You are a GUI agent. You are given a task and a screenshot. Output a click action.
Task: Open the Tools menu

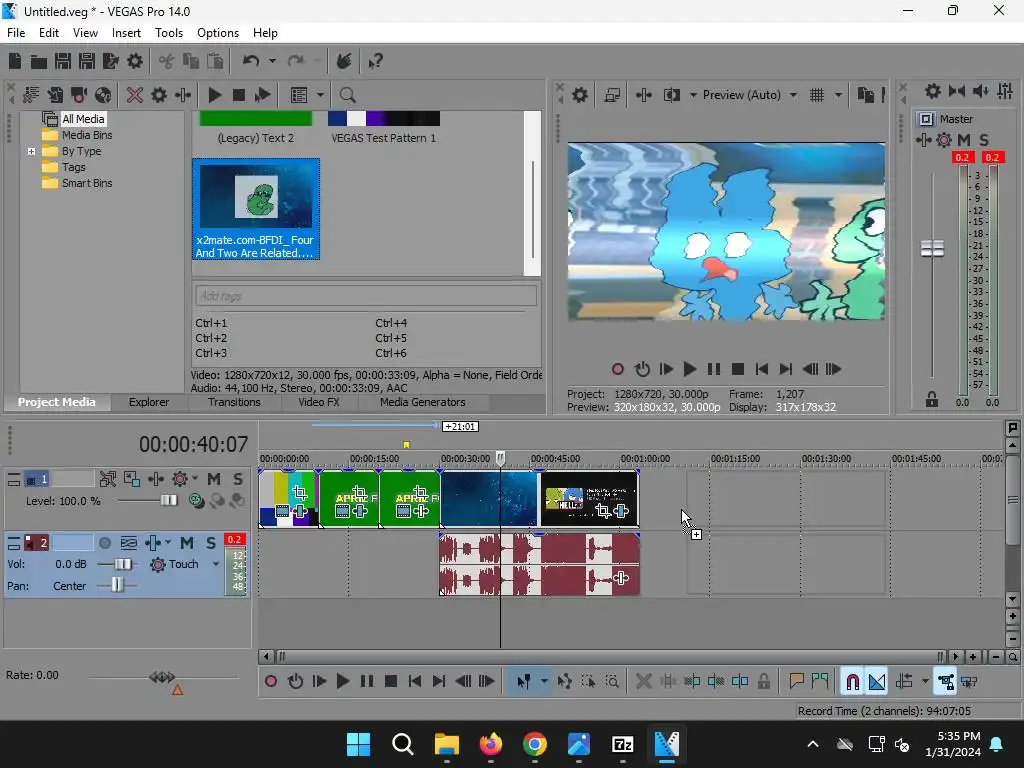pos(168,33)
